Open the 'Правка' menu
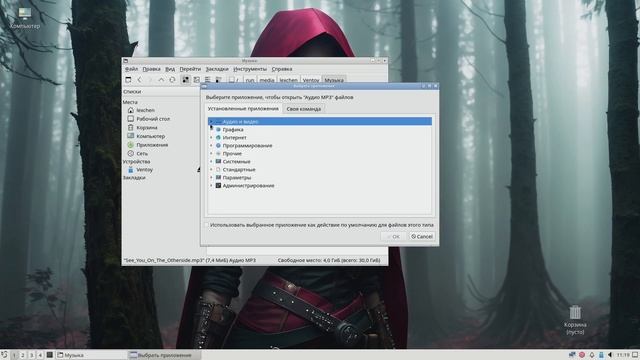 [151, 69]
